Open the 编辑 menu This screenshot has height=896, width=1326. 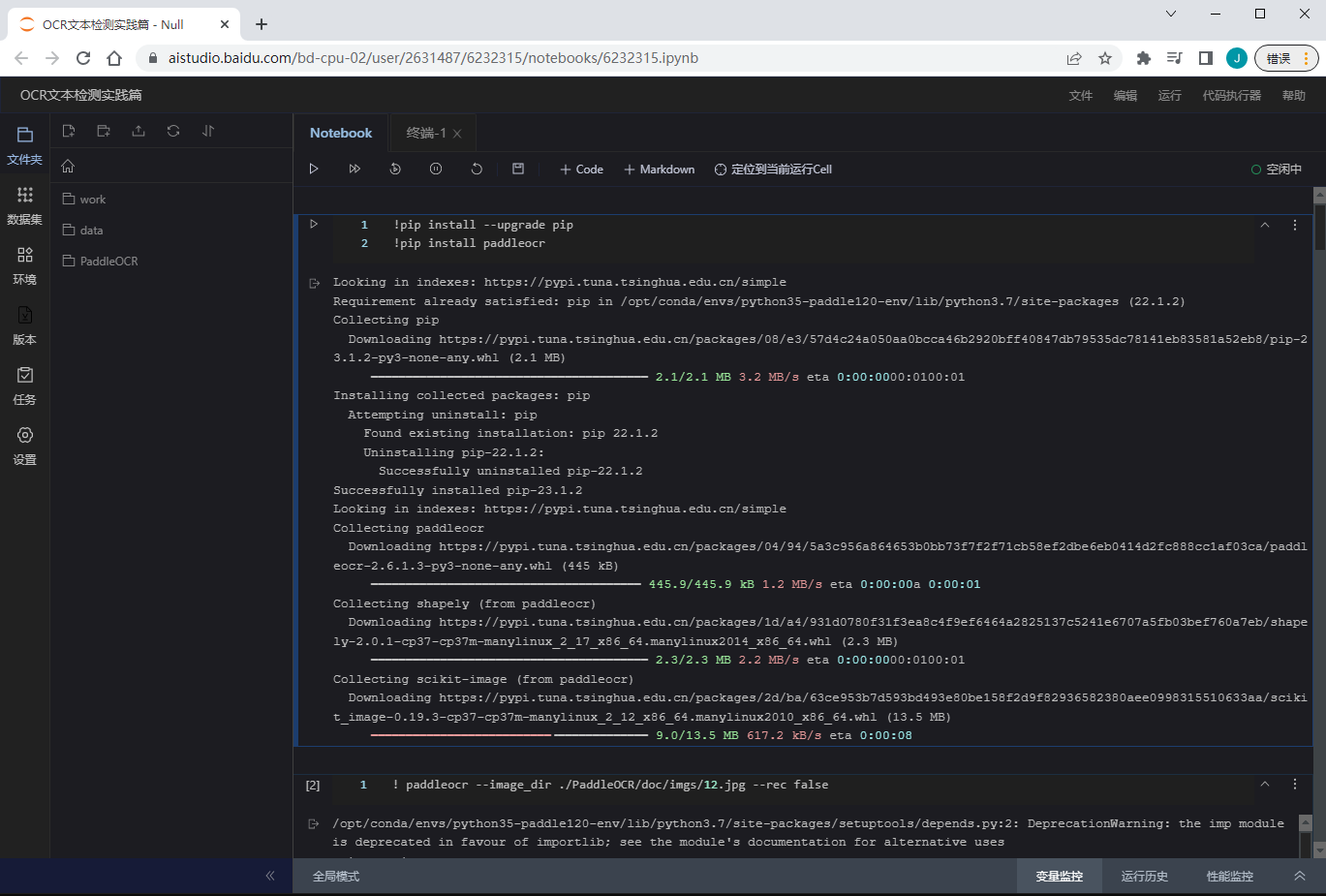coord(1126,96)
